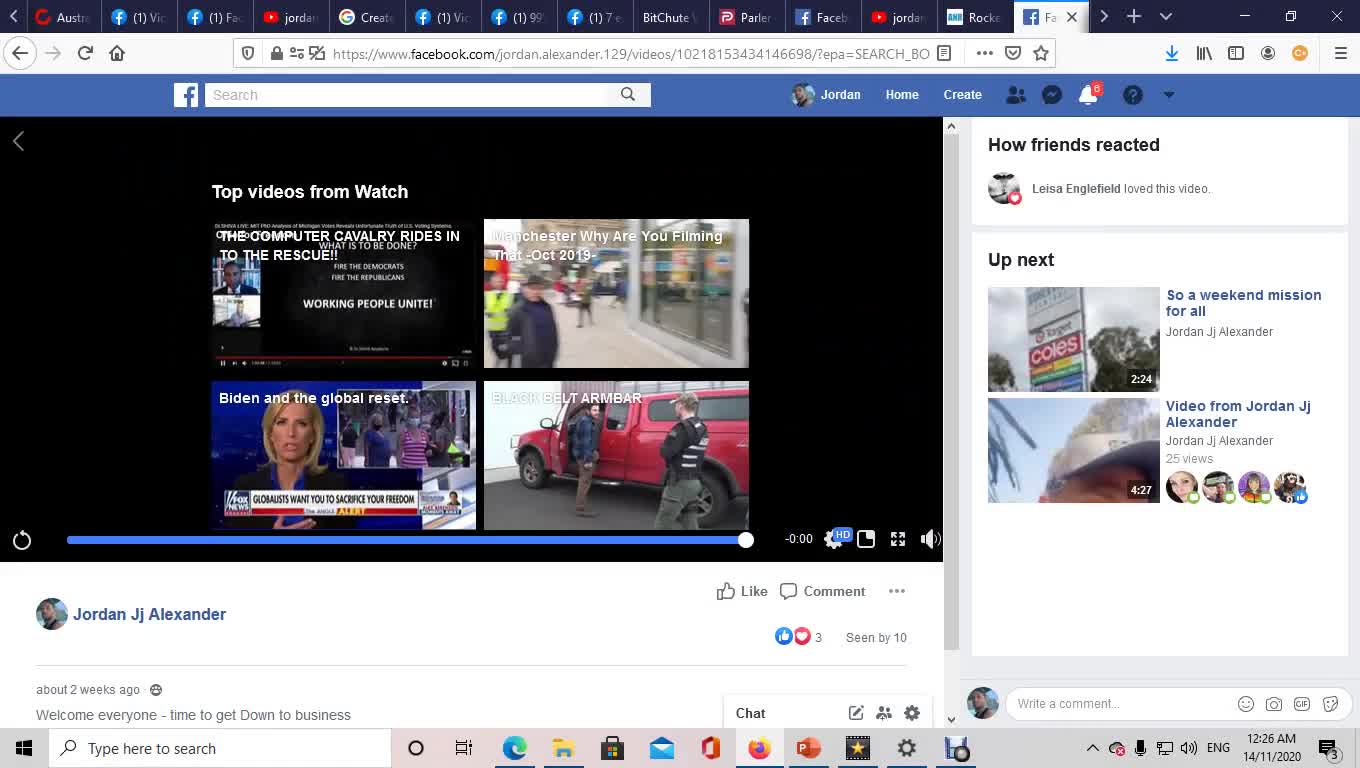Viewport: 1360px width, 768px height.
Task: Insert an emoji in the comment box
Action: 1246,704
